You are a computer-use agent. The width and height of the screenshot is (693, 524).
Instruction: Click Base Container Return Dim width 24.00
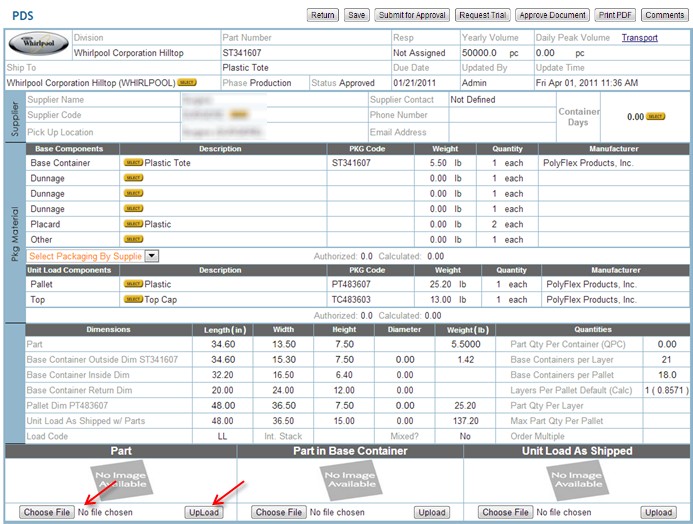pyautogui.click(x=283, y=391)
